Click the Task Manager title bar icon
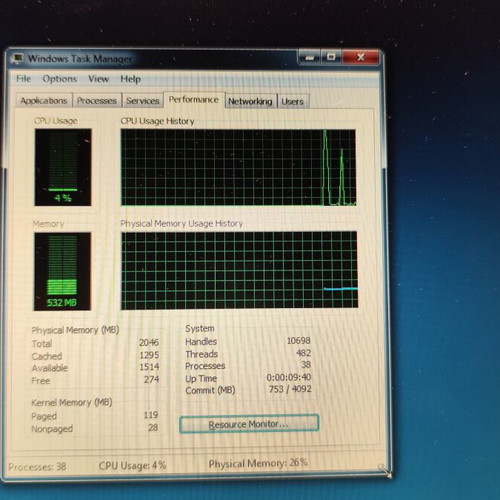This screenshot has width=500, height=500. (x=18, y=58)
